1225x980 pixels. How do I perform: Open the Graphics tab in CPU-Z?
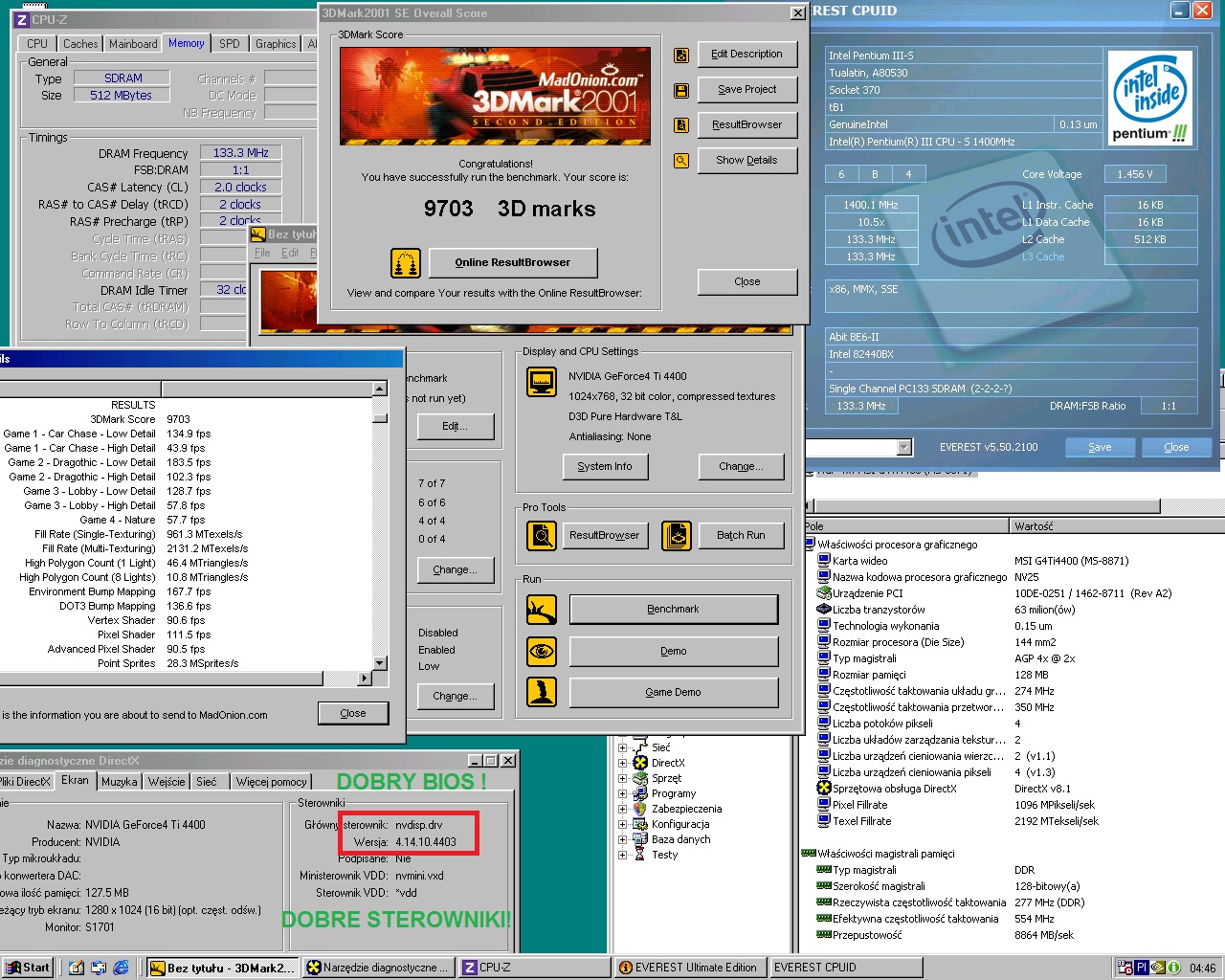276,44
